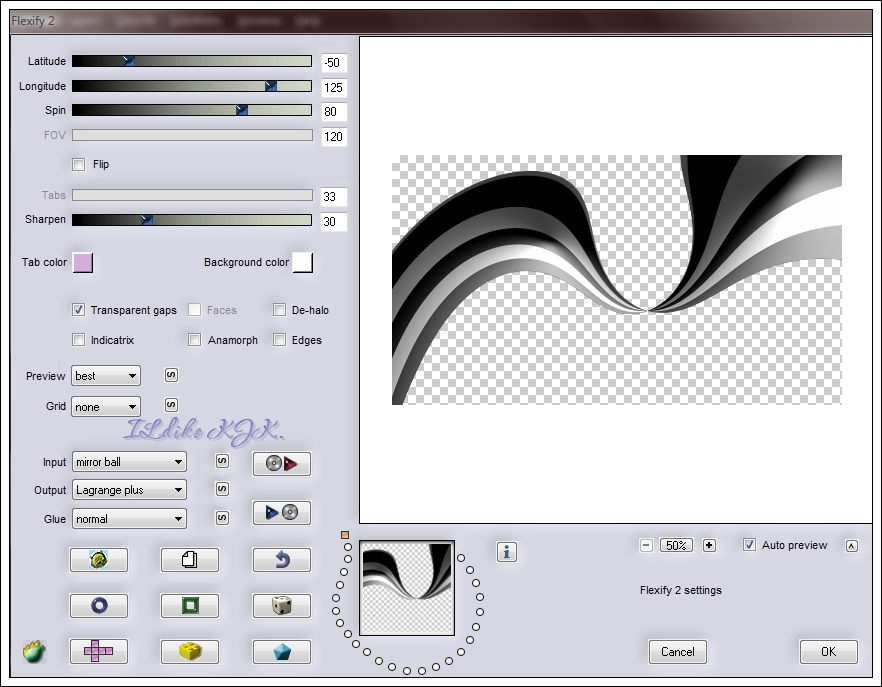Viewport: 882px width, 687px height.
Task: Click the zoom in plus button
Action: click(x=709, y=545)
